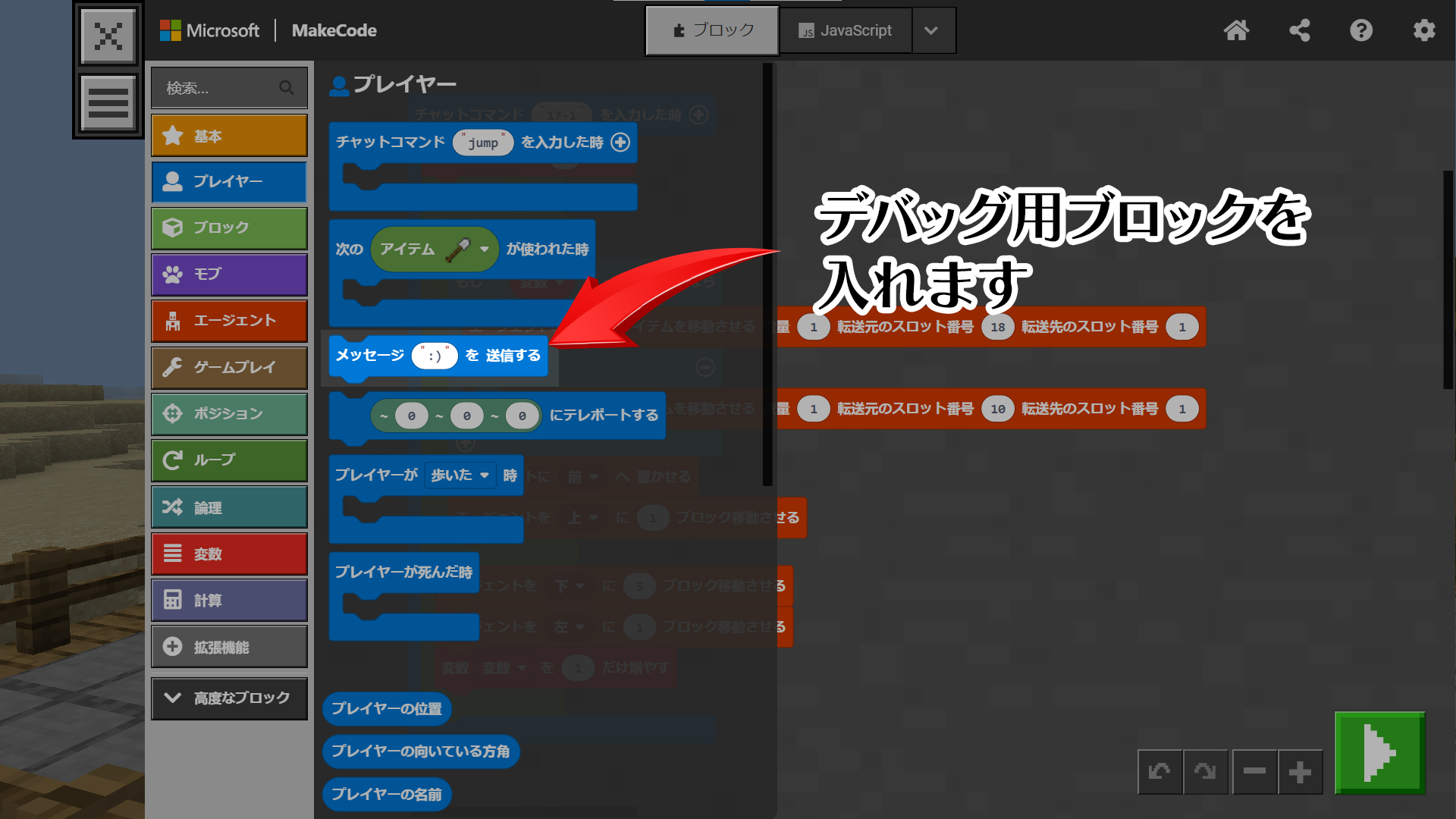Open the 歩いた dropdown in player block
The image size is (1456, 819).
(x=460, y=475)
